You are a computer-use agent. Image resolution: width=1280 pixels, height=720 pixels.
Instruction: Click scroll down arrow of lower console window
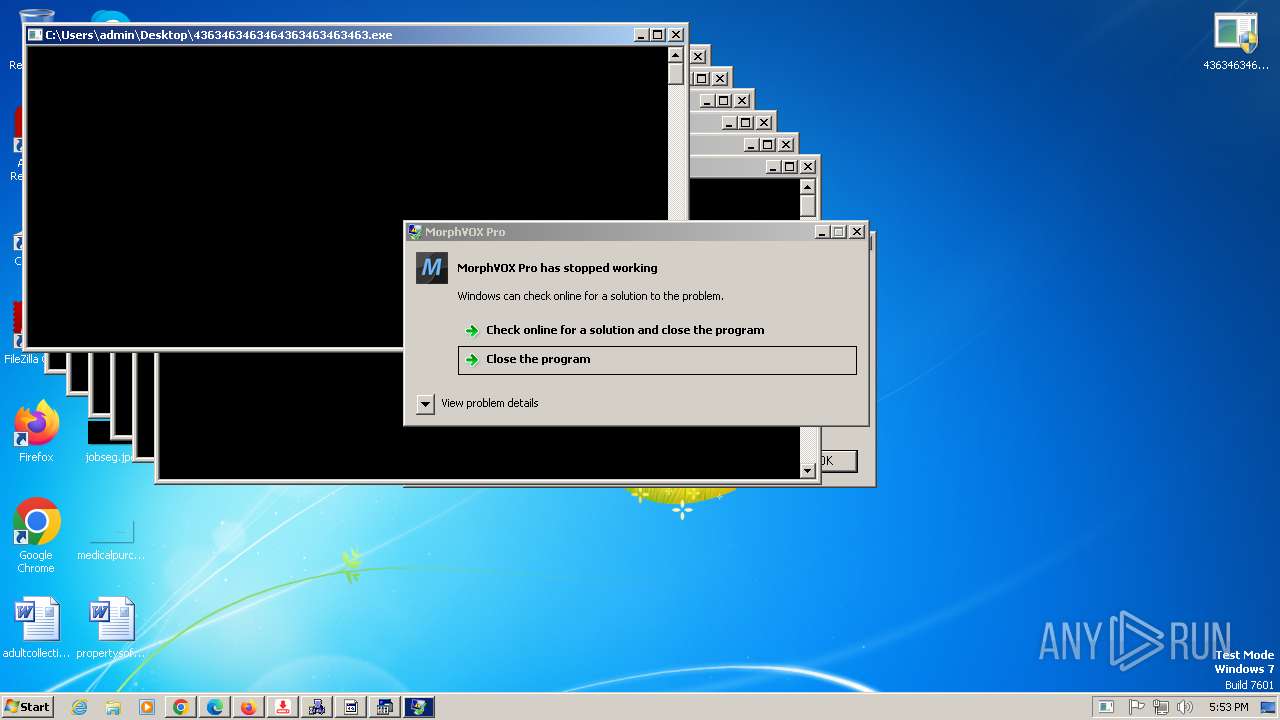[x=808, y=470]
